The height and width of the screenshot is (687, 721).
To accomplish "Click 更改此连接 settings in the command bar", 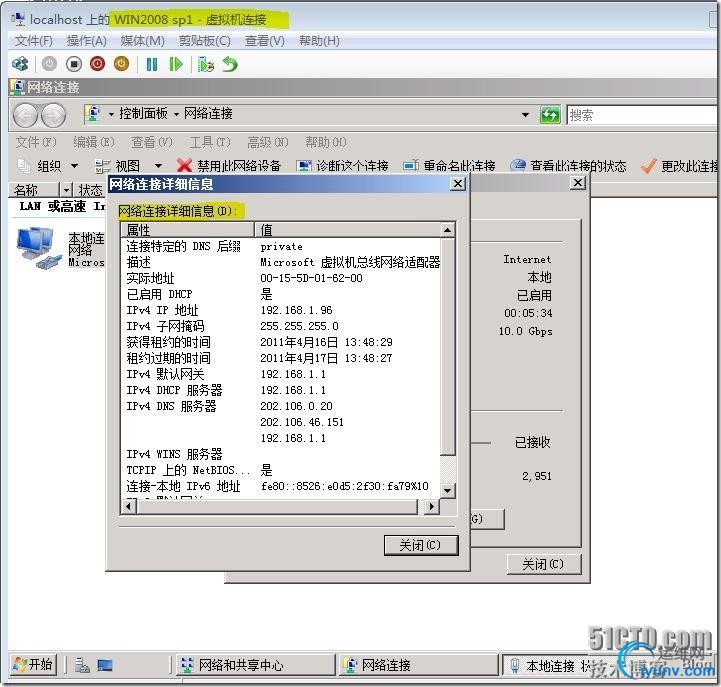I will (680, 166).
